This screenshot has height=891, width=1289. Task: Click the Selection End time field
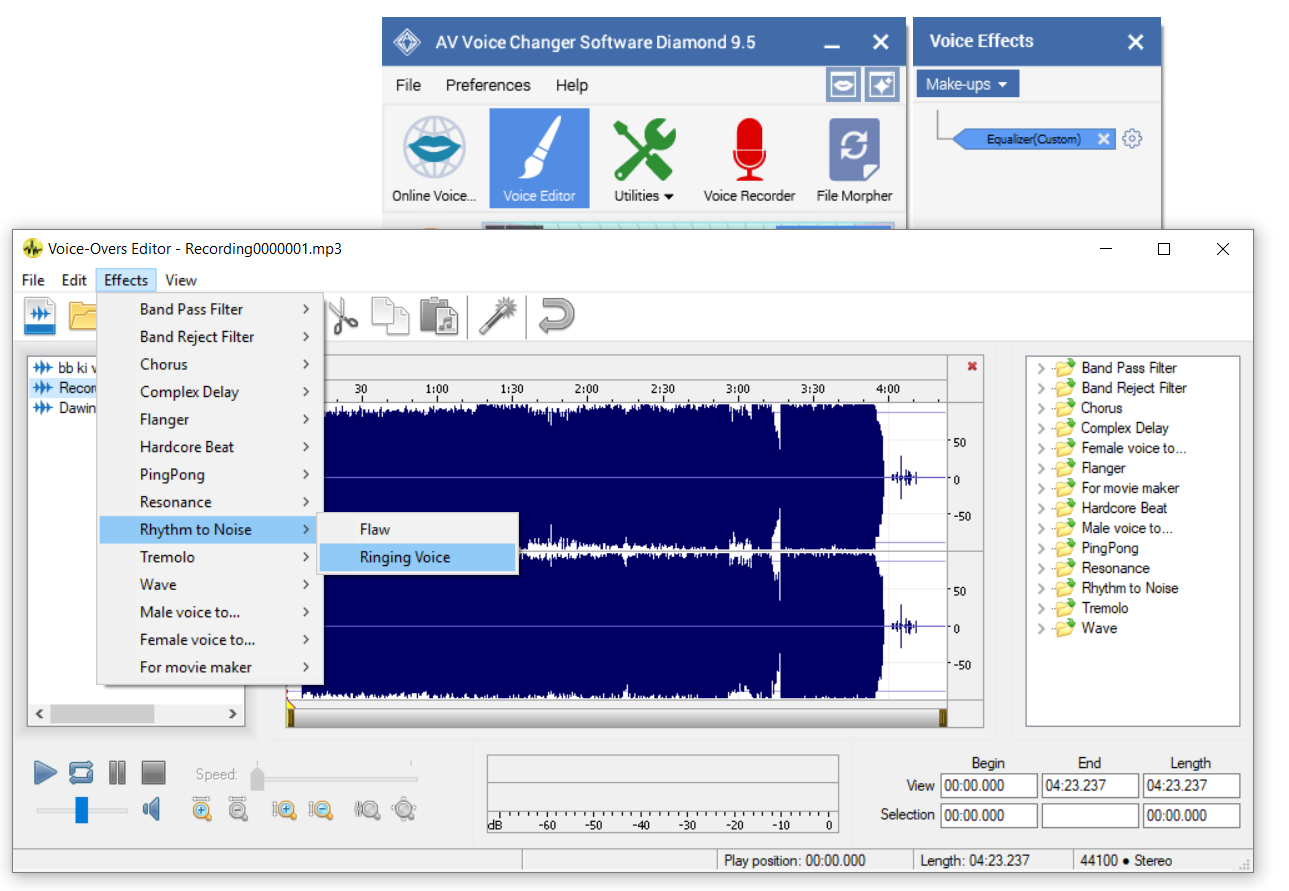[x=1090, y=815]
